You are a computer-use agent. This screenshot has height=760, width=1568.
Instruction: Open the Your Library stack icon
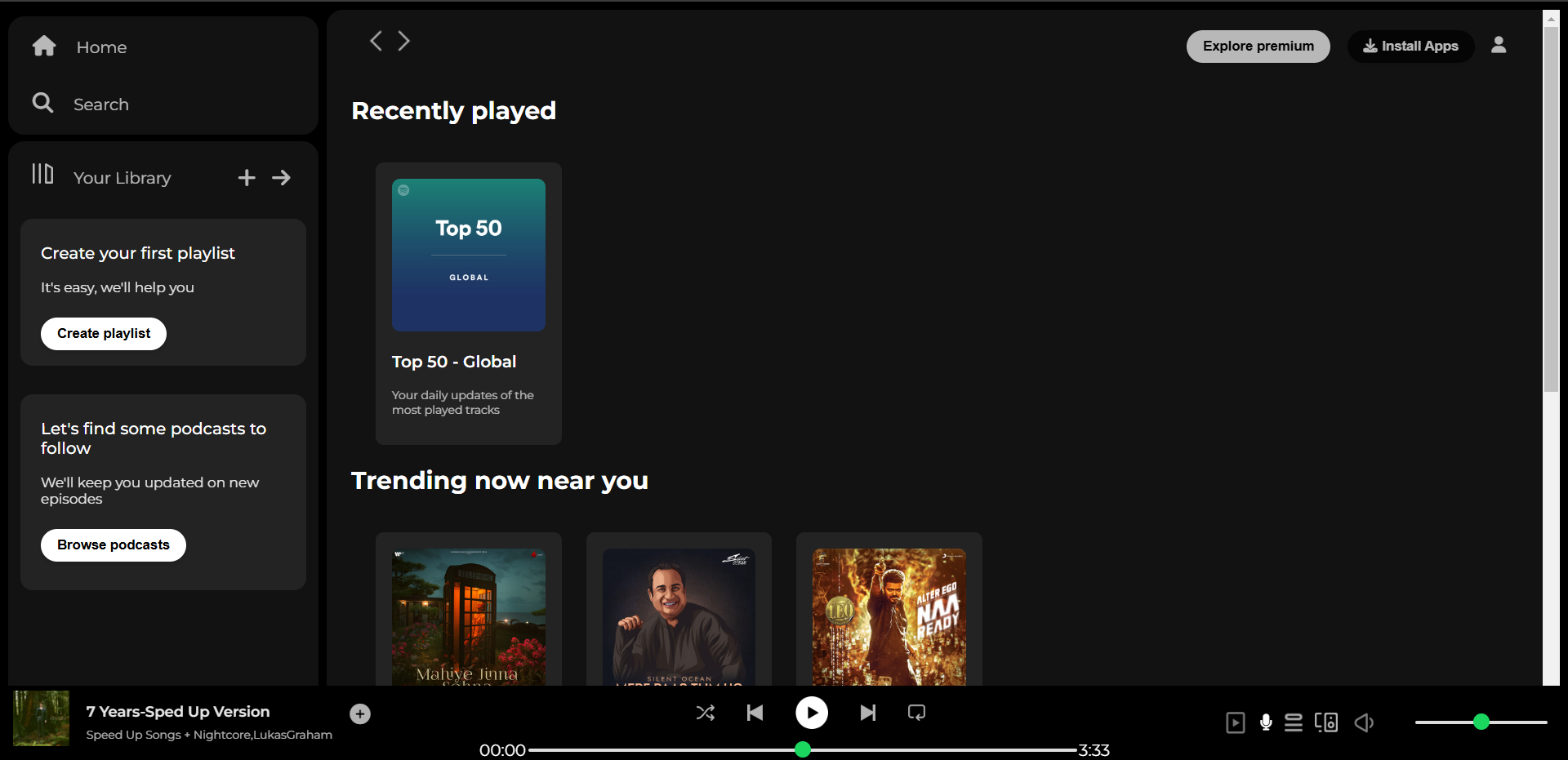42,174
